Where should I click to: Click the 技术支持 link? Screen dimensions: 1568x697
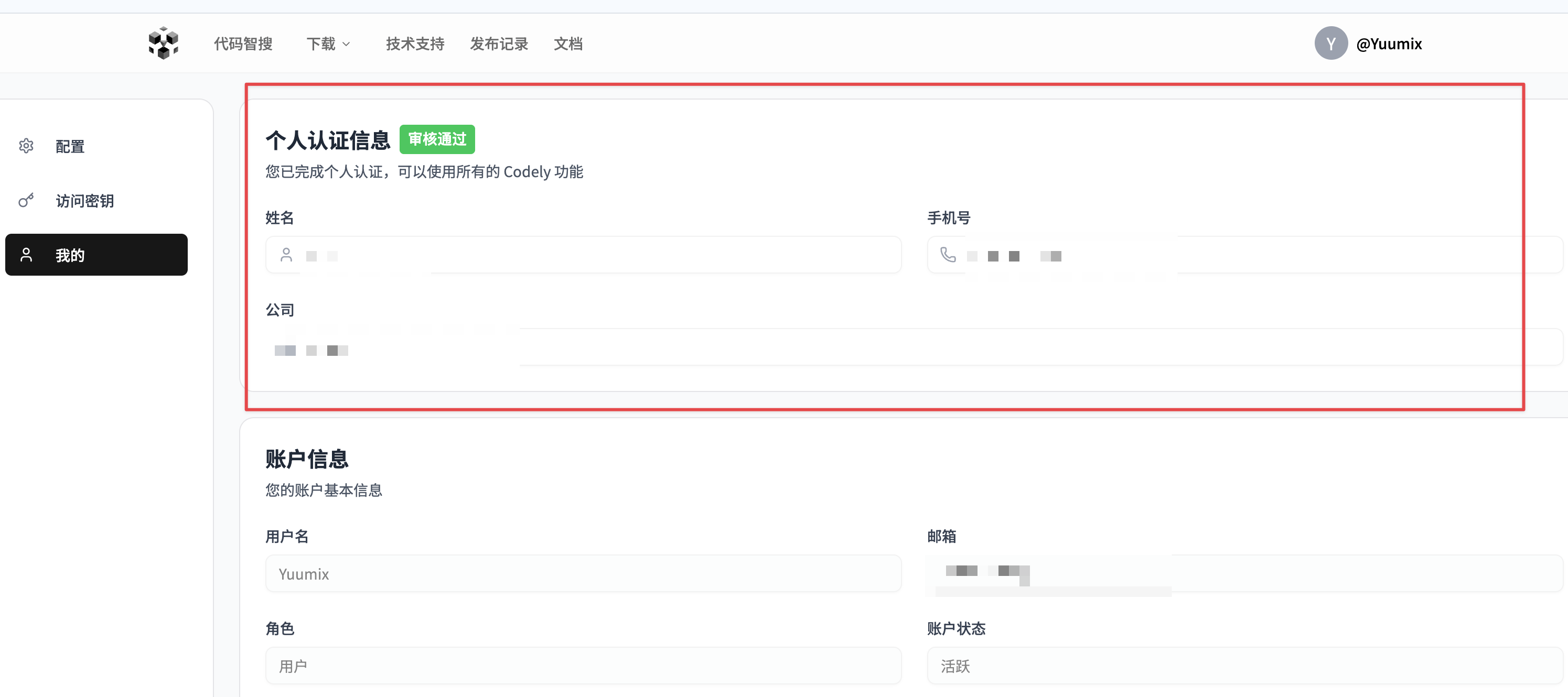pos(414,43)
